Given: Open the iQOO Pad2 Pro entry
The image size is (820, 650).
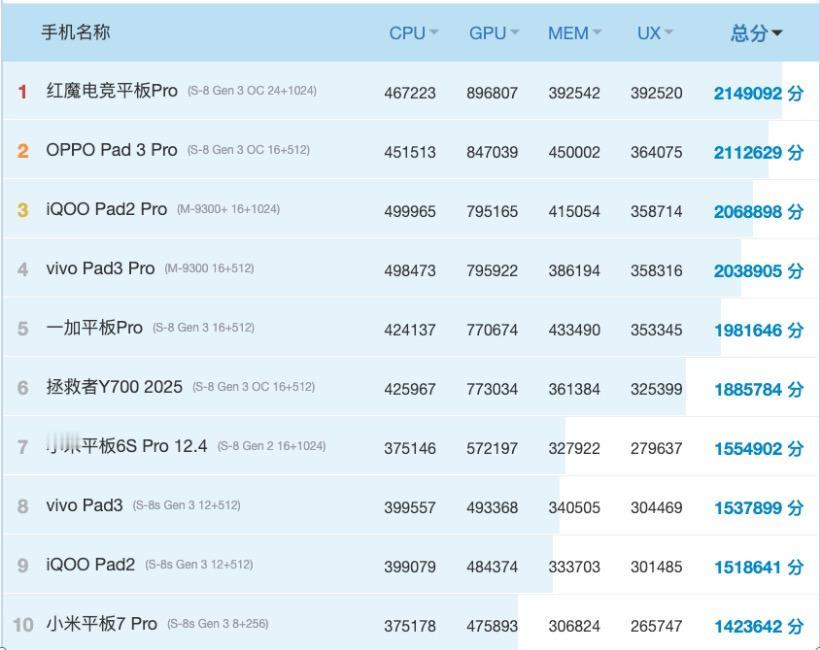Looking at the screenshot, I should coord(107,209).
